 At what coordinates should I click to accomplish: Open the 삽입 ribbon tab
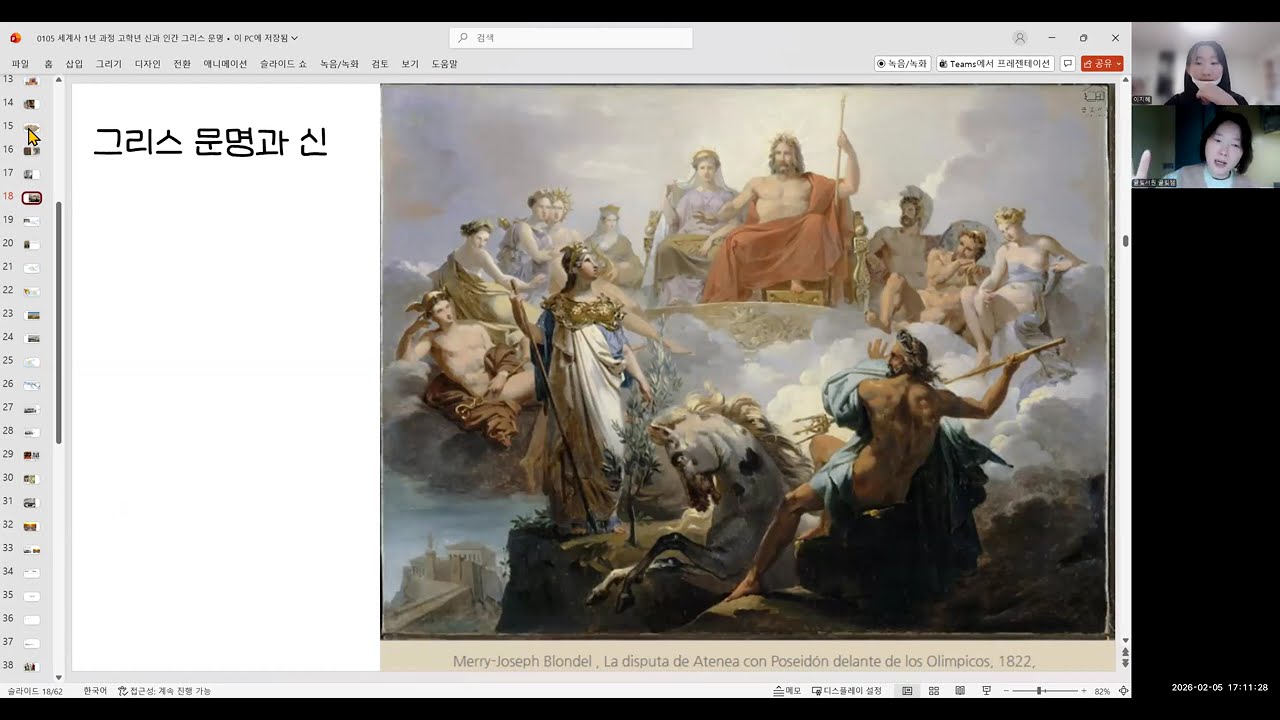[74, 64]
